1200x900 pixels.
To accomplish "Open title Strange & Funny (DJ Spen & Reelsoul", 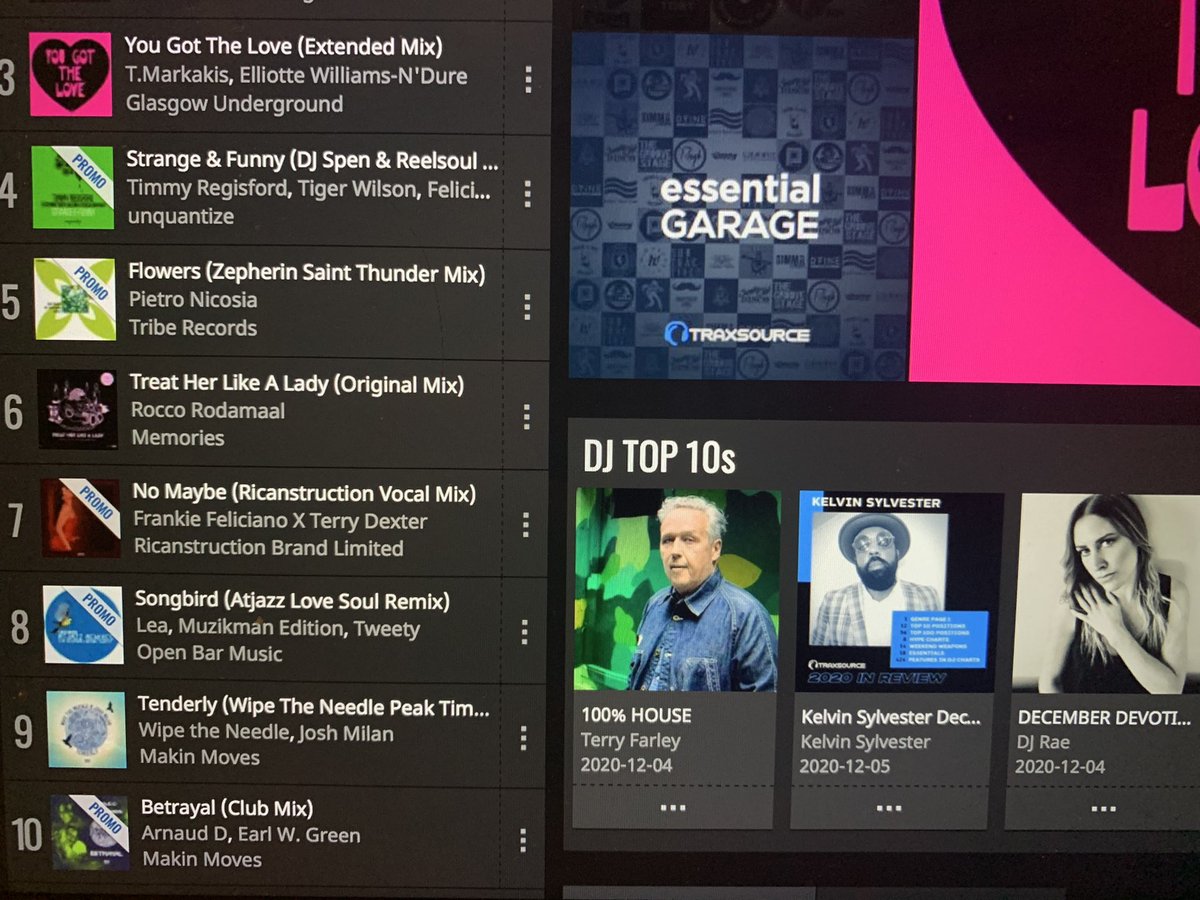I will 312,160.
